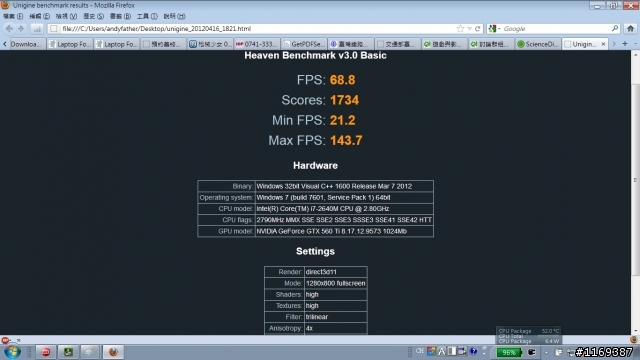Open the (V) View menu
This screenshot has height=360, width=640.
[66, 16]
